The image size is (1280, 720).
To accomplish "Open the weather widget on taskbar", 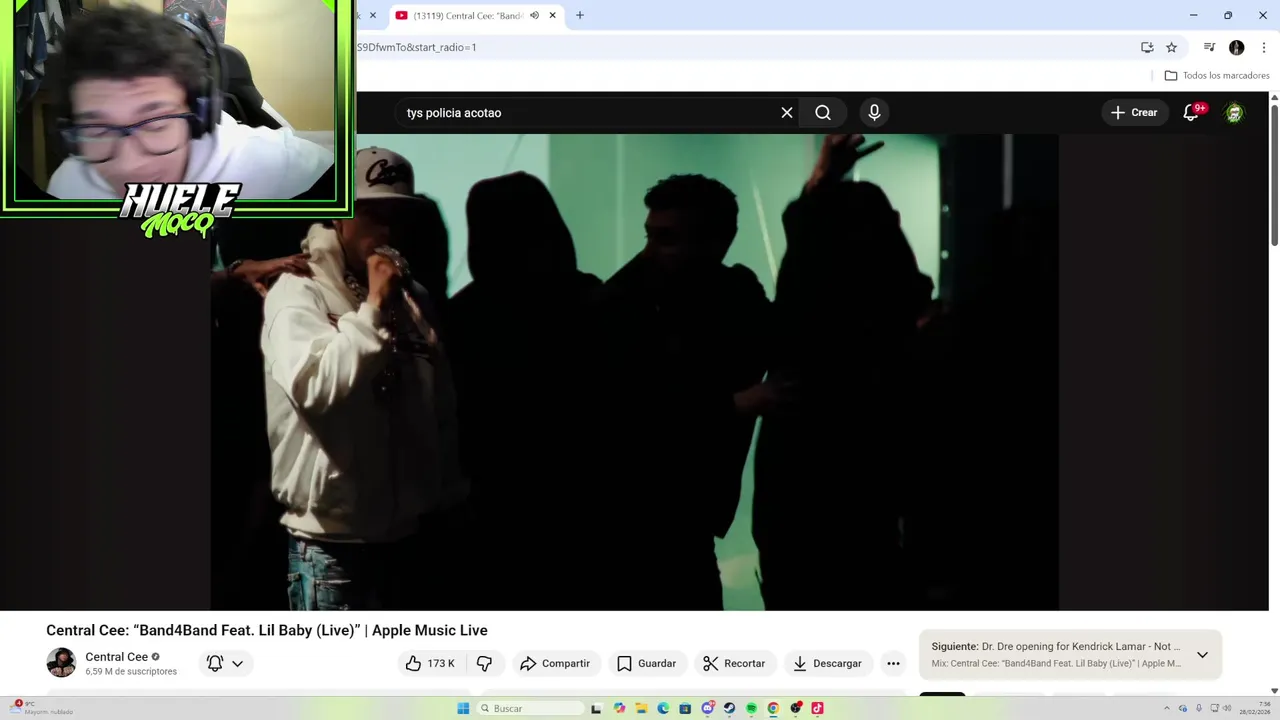I will tap(40, 708).
